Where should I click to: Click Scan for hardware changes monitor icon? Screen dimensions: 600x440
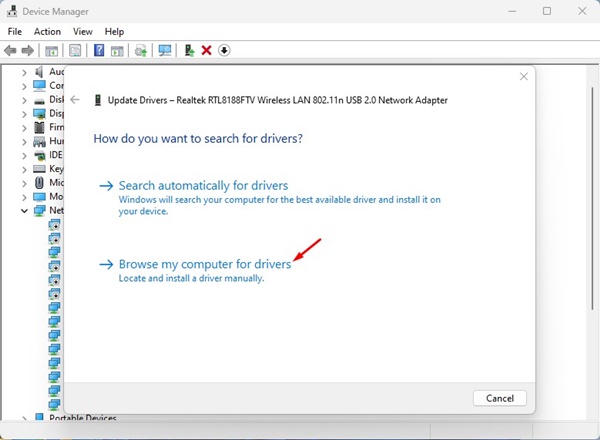[165, 50]
